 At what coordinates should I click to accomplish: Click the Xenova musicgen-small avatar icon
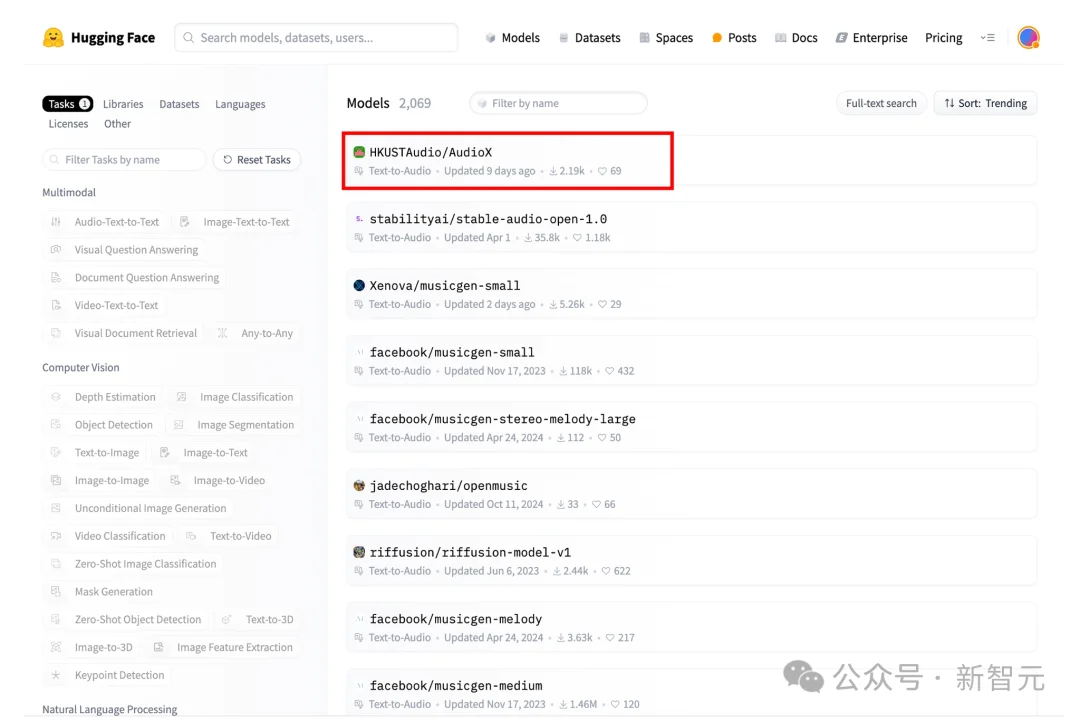coord(359,285)
